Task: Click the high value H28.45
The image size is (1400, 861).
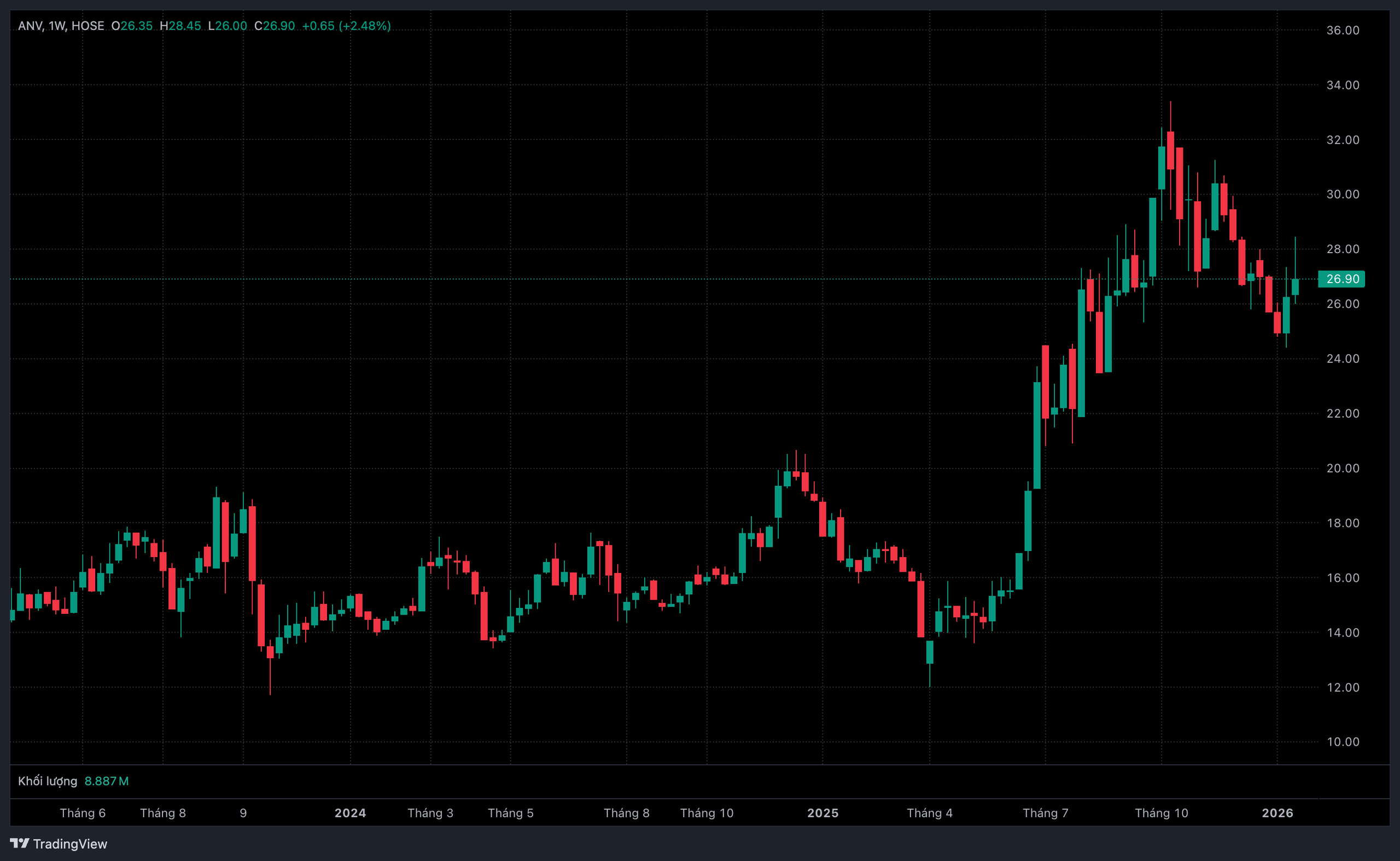Action: [x=180, y=26]
